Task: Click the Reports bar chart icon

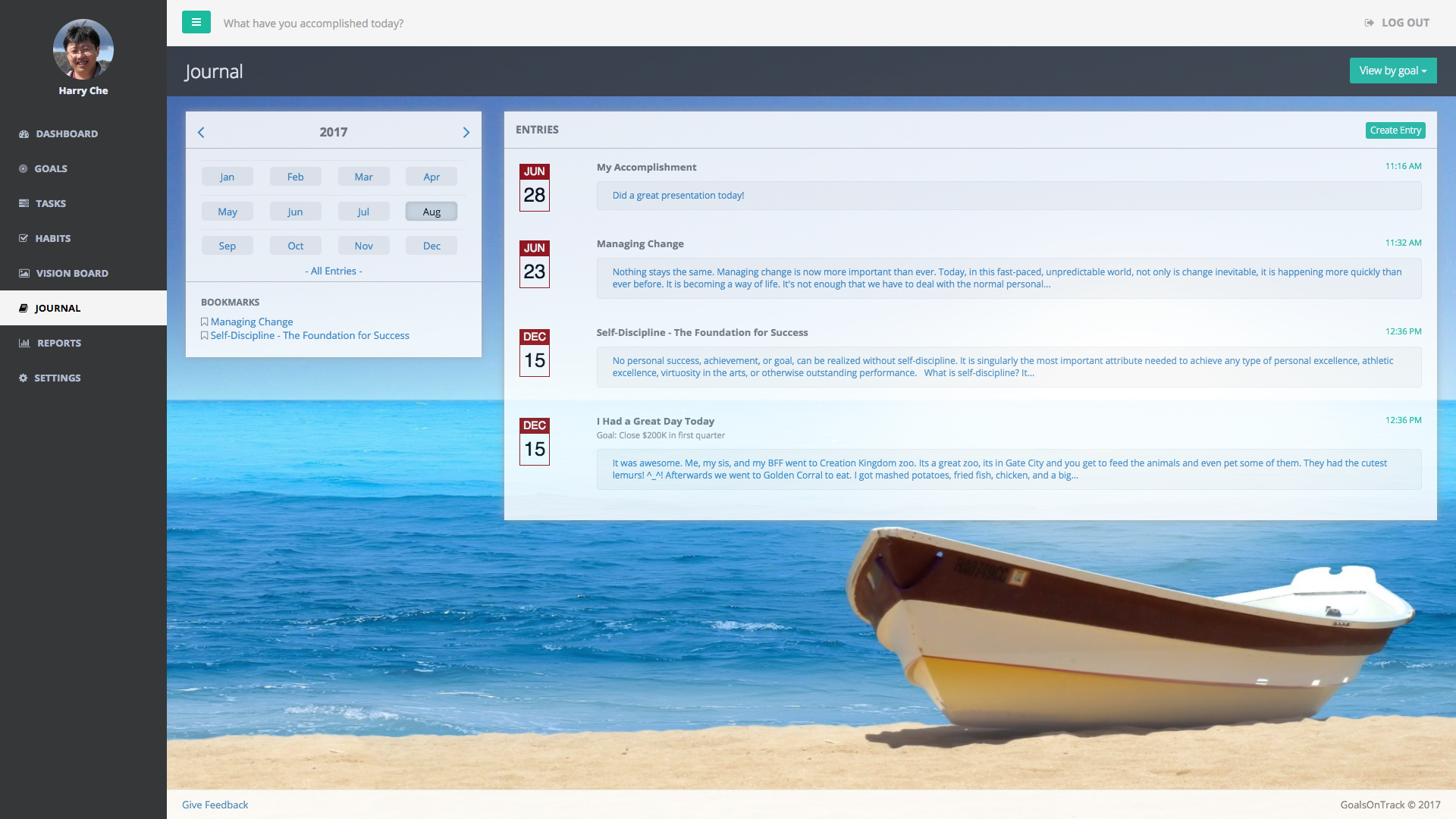Action: (24, 344)
